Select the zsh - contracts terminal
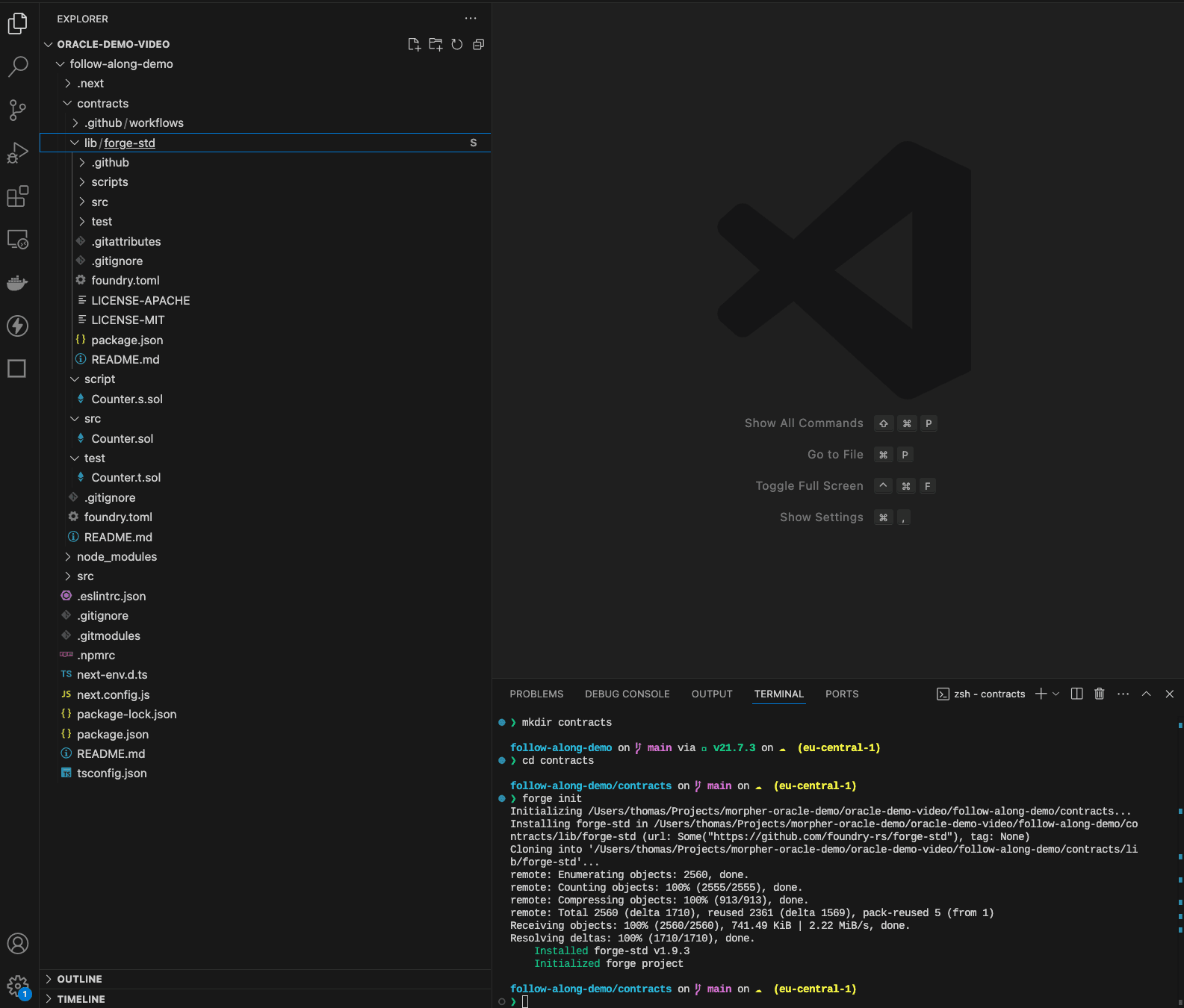Screen dimensions: 1184x1008 [x=981, y=694]
